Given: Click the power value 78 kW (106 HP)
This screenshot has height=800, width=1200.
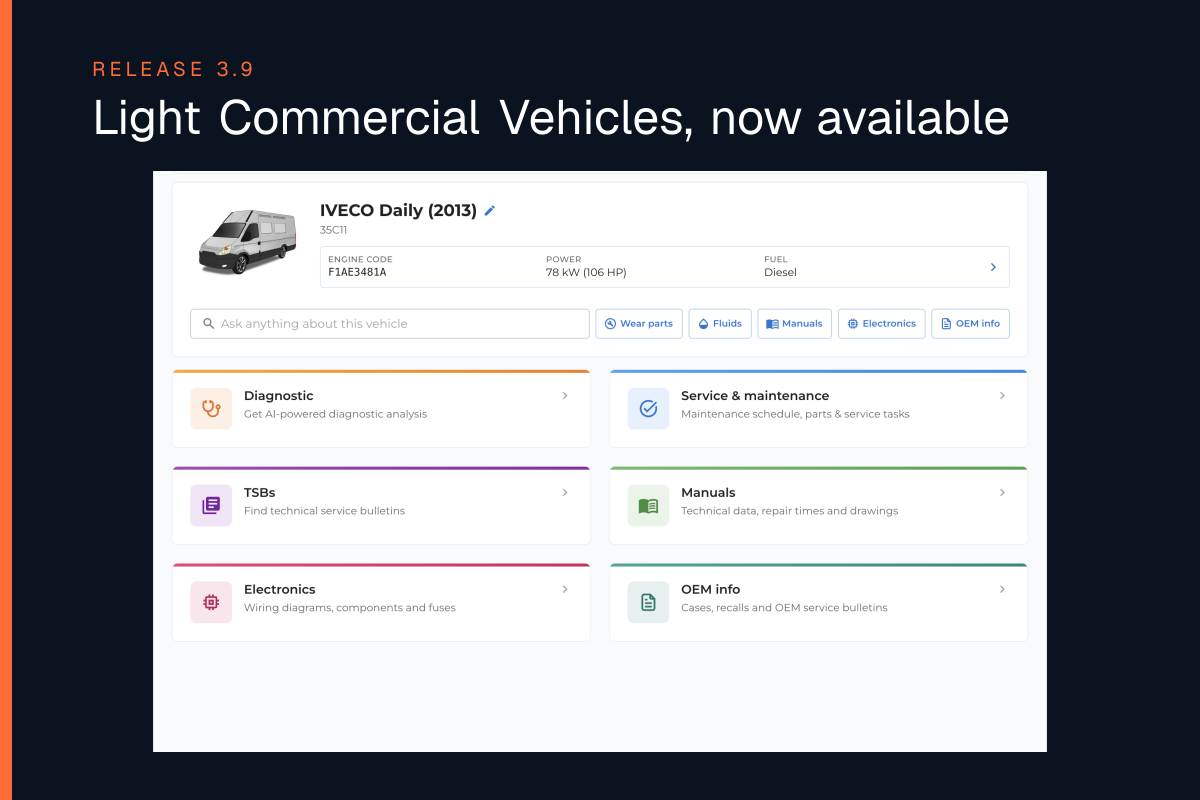Looking at the screenshot, I should (586, 272).
